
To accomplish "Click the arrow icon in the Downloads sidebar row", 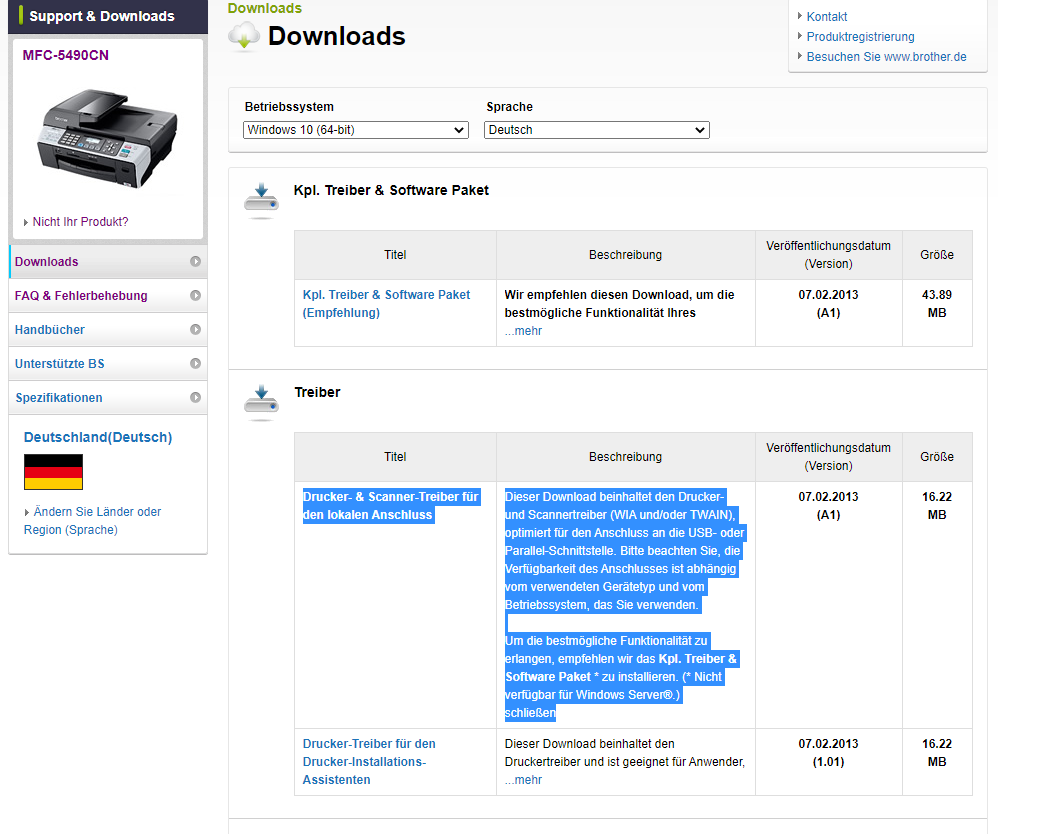I will point(195,262).
